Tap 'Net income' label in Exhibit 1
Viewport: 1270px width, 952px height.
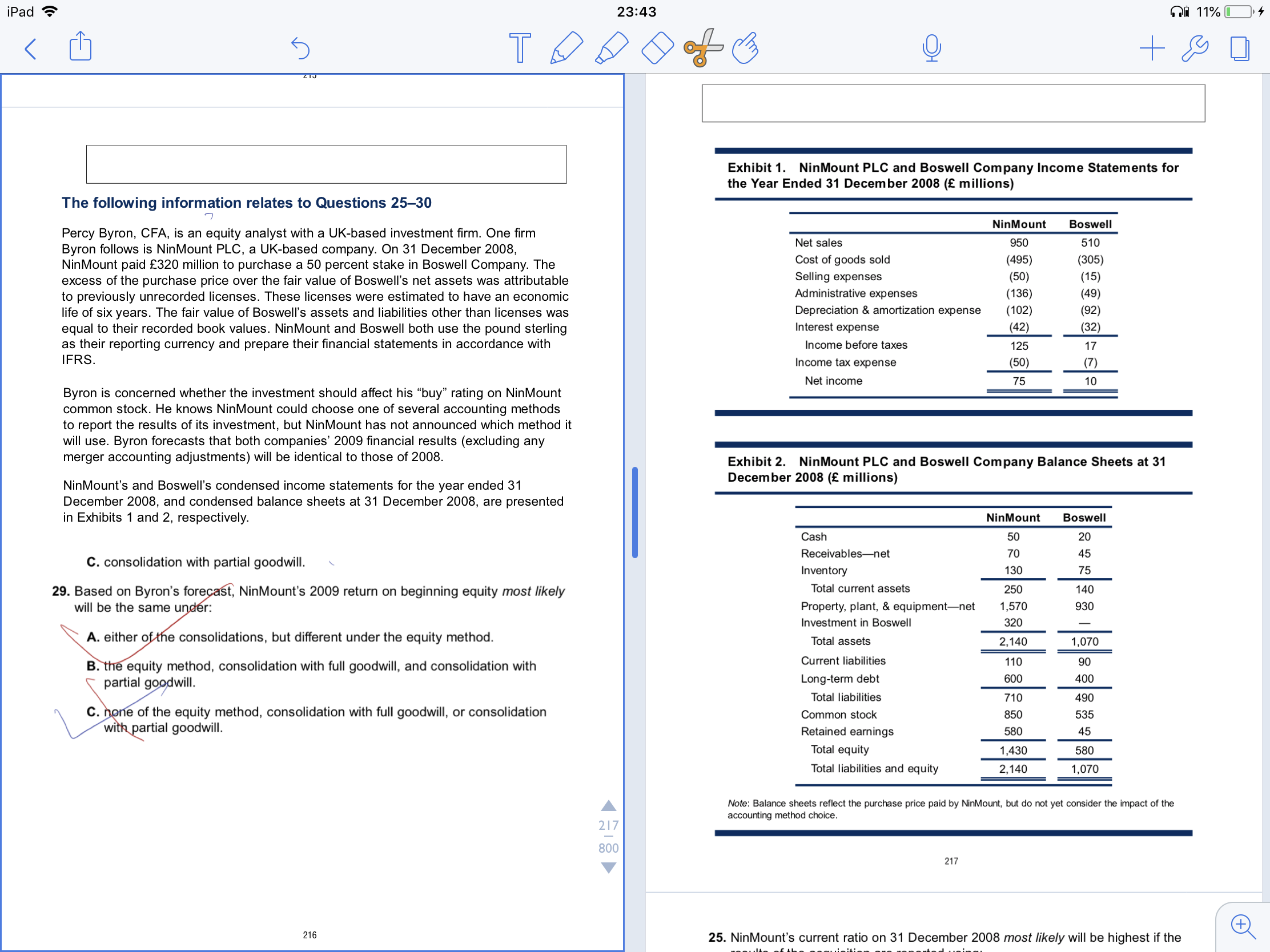(x=833, y=381)
